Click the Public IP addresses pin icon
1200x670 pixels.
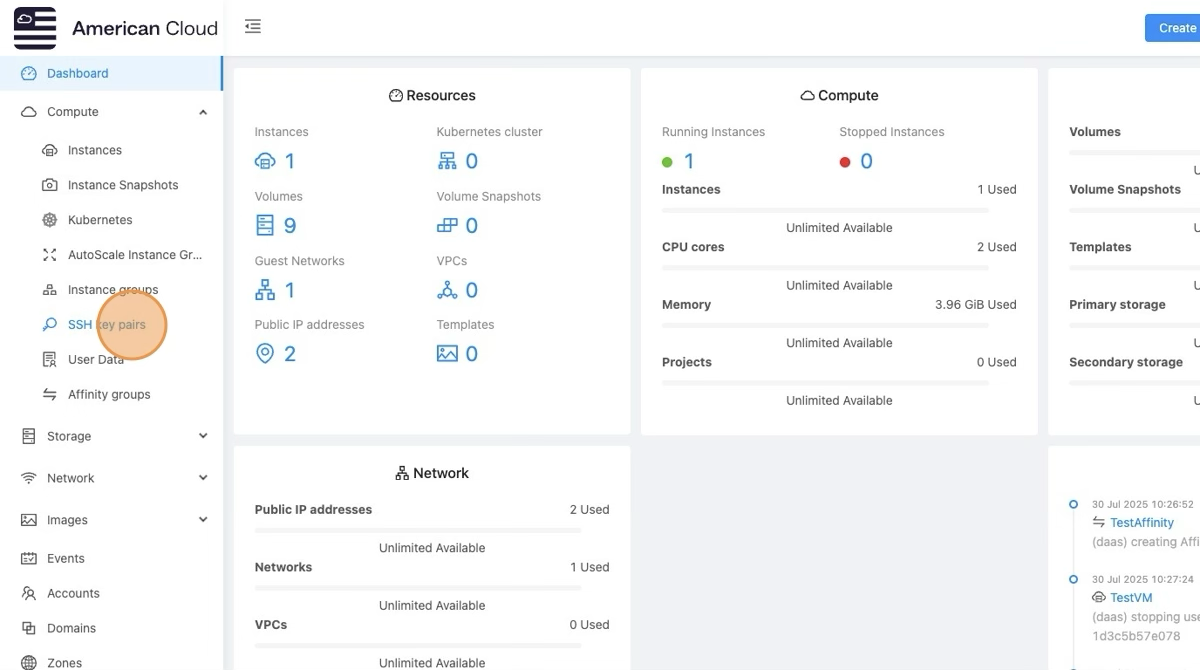click(265, 354)
